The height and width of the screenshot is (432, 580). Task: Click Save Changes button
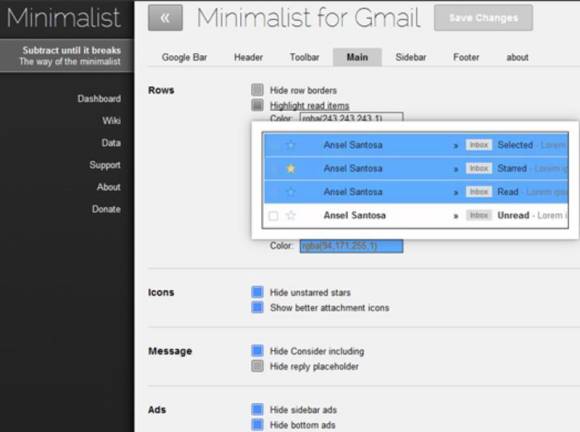point(483,18)
